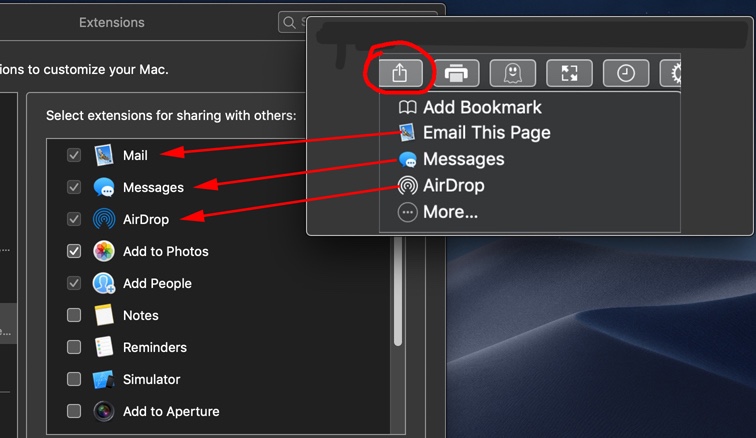Image resolution: width=756 pixels, height=438 pixels.
Task: Toggle the Mail extension checkbox
Action: (74, 155)
